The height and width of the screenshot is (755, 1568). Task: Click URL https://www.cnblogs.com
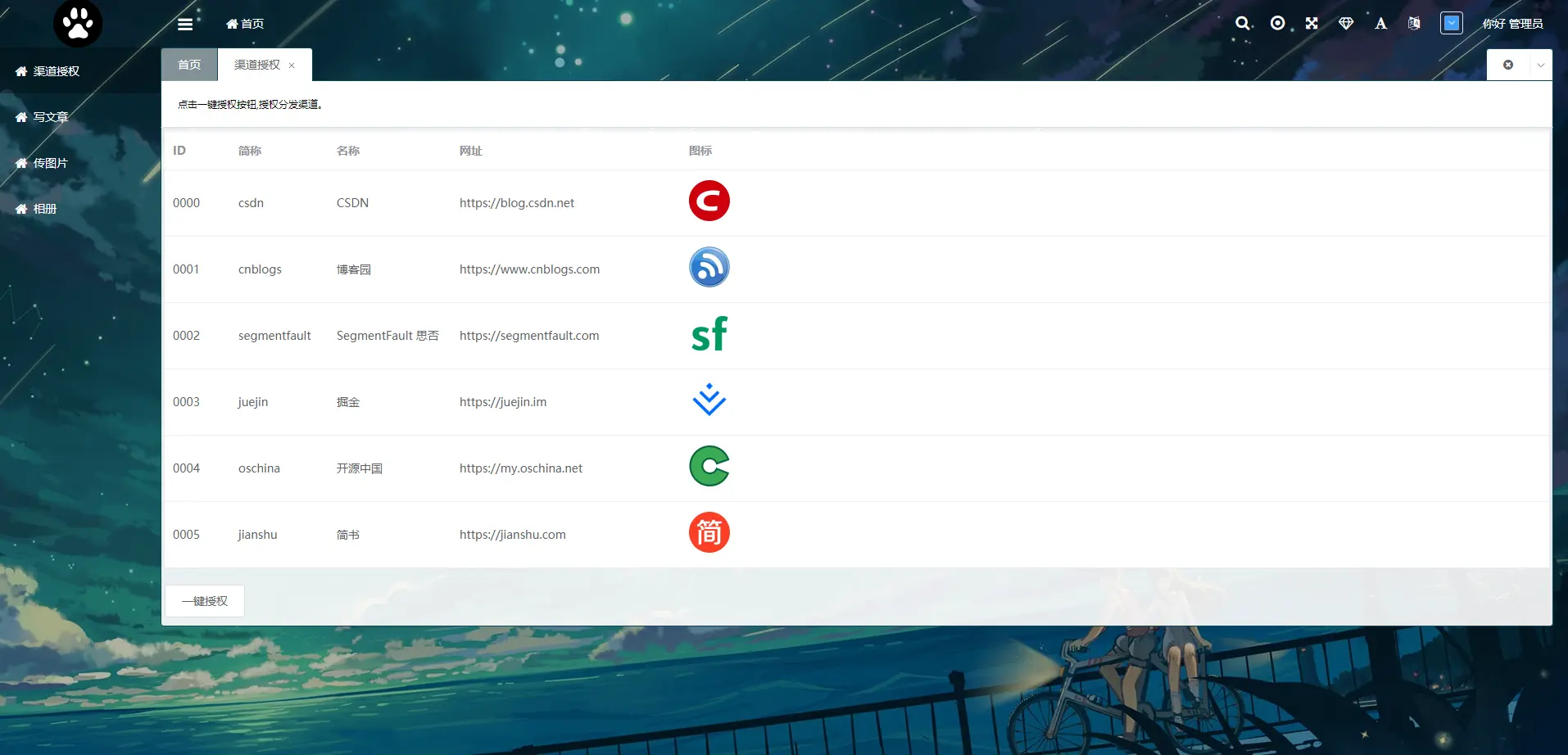[x=529, y=269]
